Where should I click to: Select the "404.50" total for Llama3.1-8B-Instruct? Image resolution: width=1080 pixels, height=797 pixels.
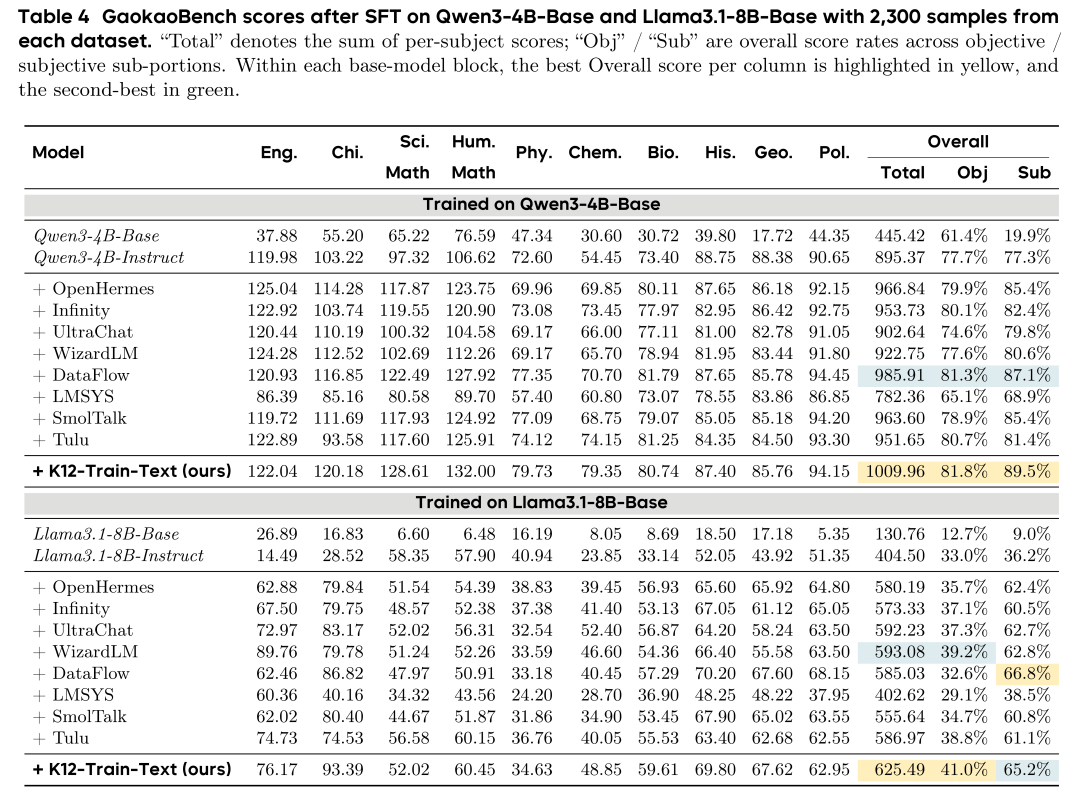[900, 556]
